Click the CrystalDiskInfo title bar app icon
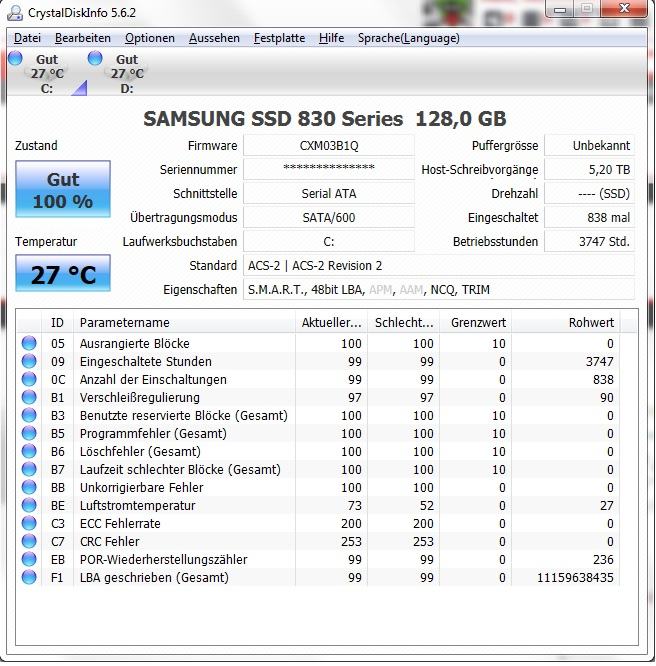Screen dimensions: 656x666 [x=14, y=12]
